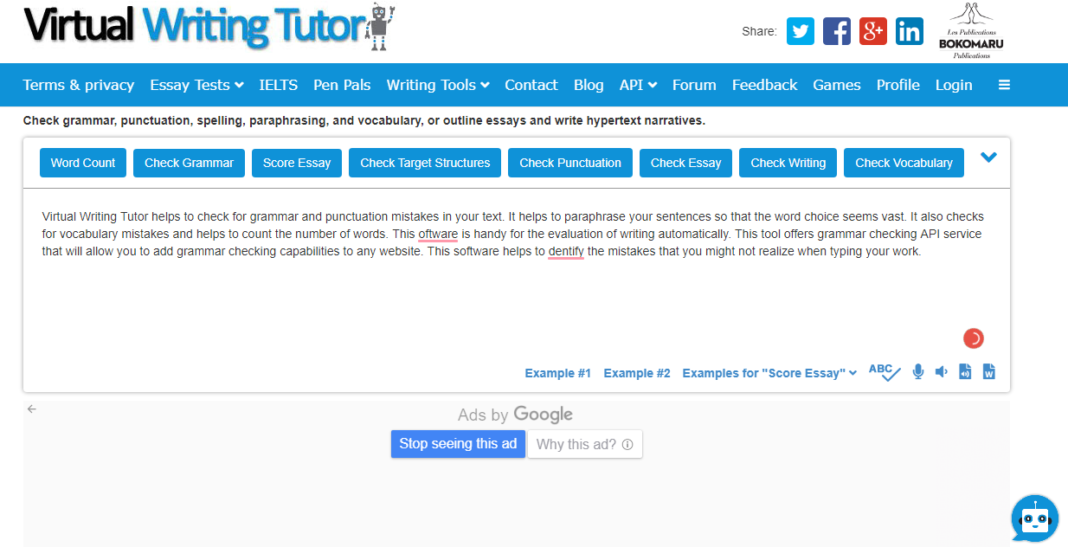
Task: Click the Why this ad? button
Action: tap(584, 444)
